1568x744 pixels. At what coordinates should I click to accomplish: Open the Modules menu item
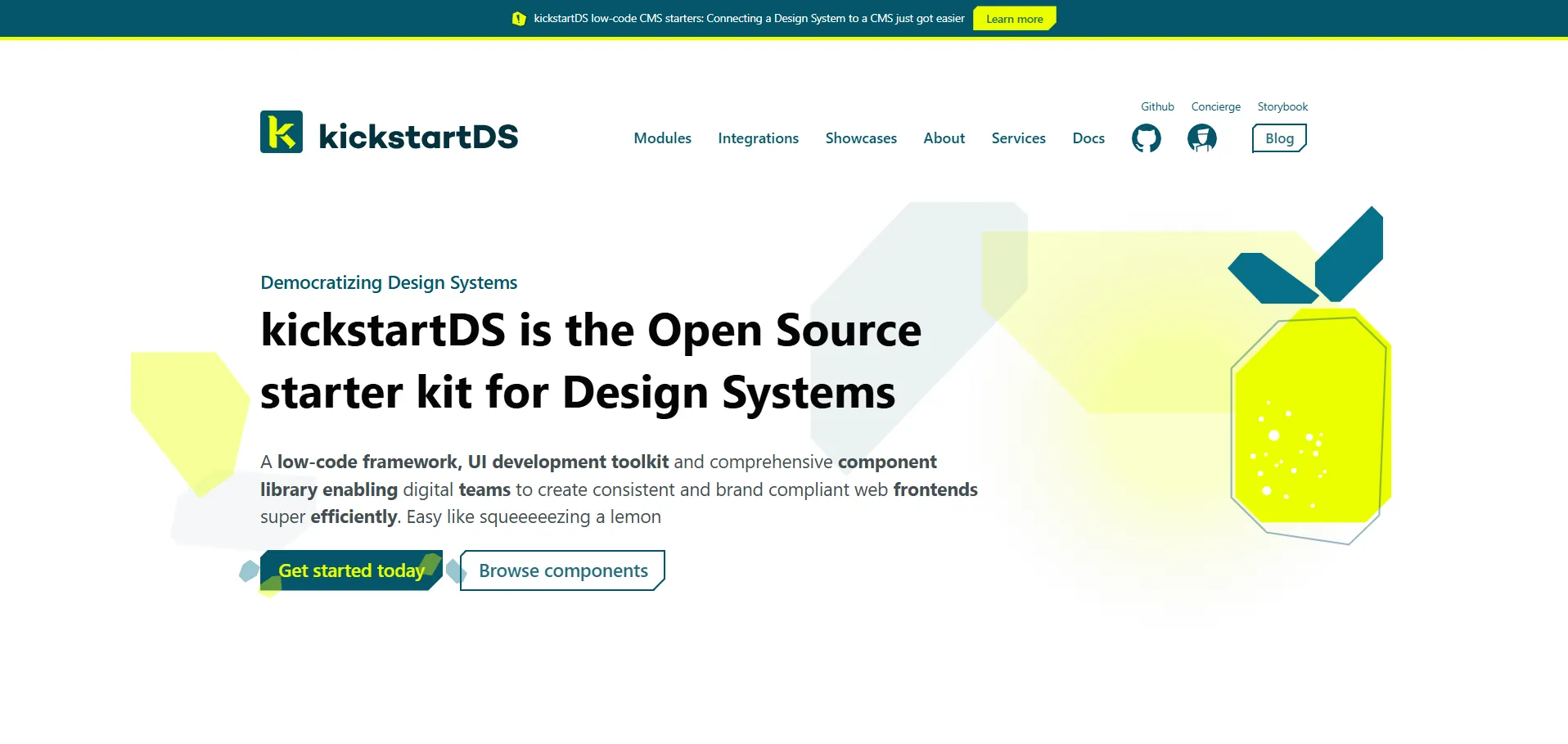coord(662,138)
